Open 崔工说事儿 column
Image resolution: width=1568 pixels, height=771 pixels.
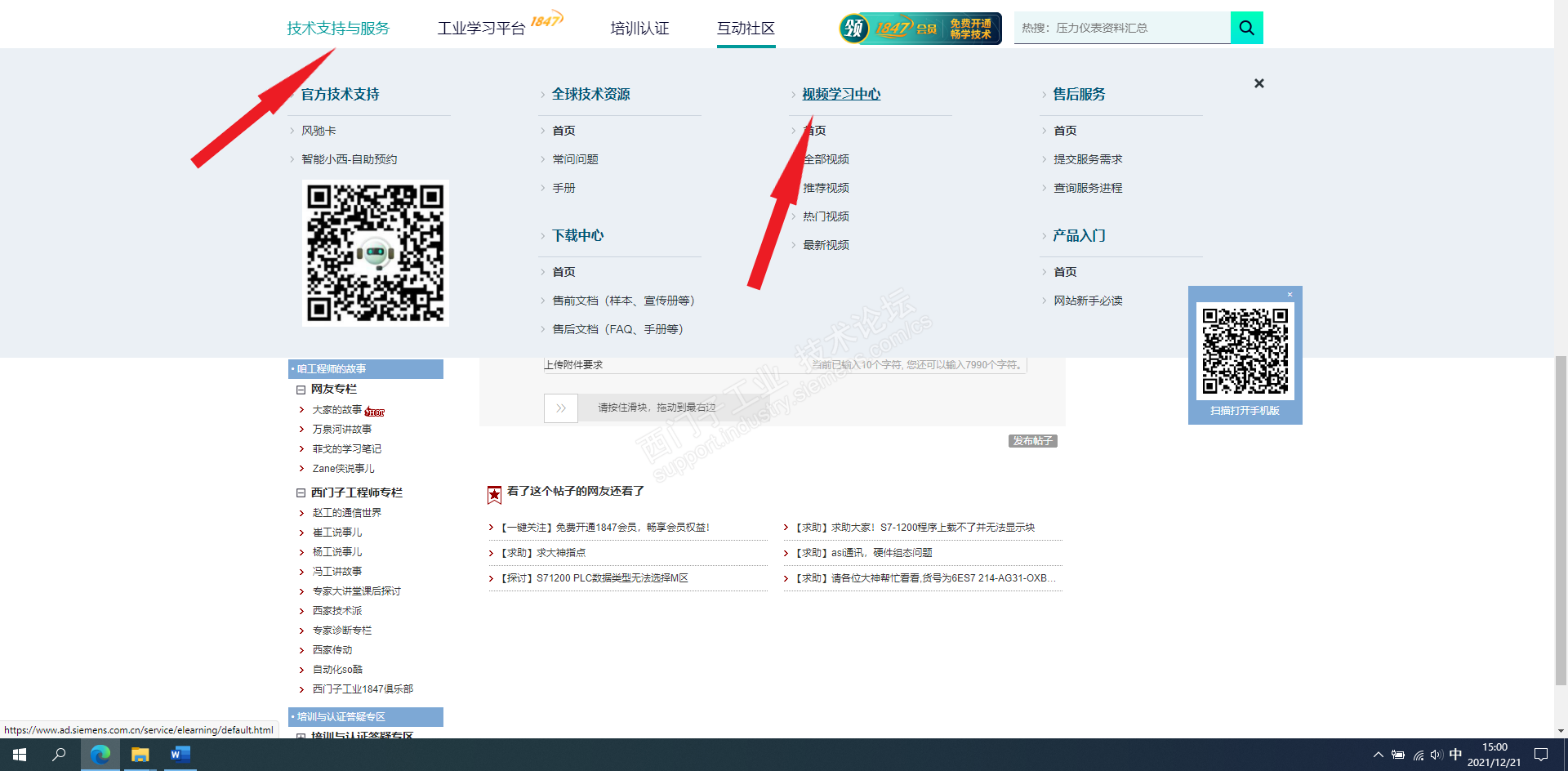337,533
